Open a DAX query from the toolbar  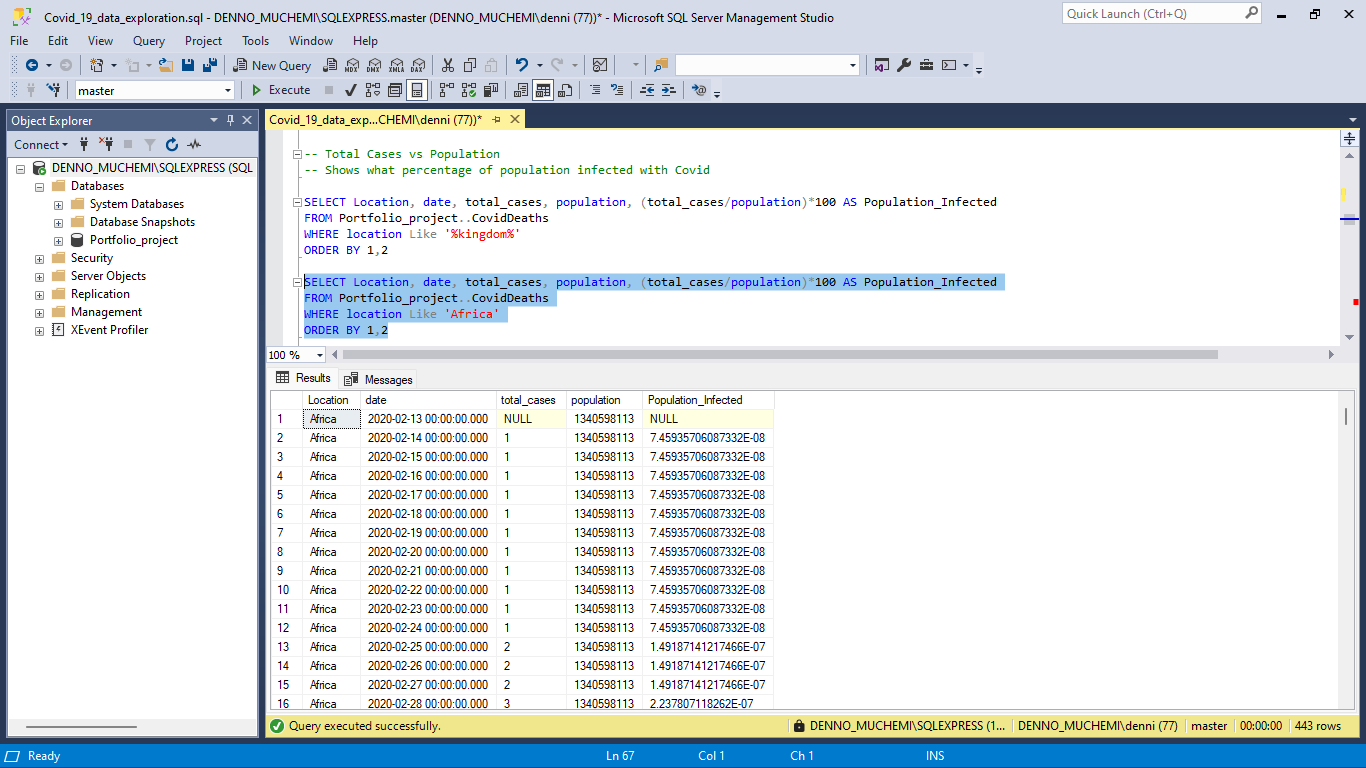pos(418,65)
